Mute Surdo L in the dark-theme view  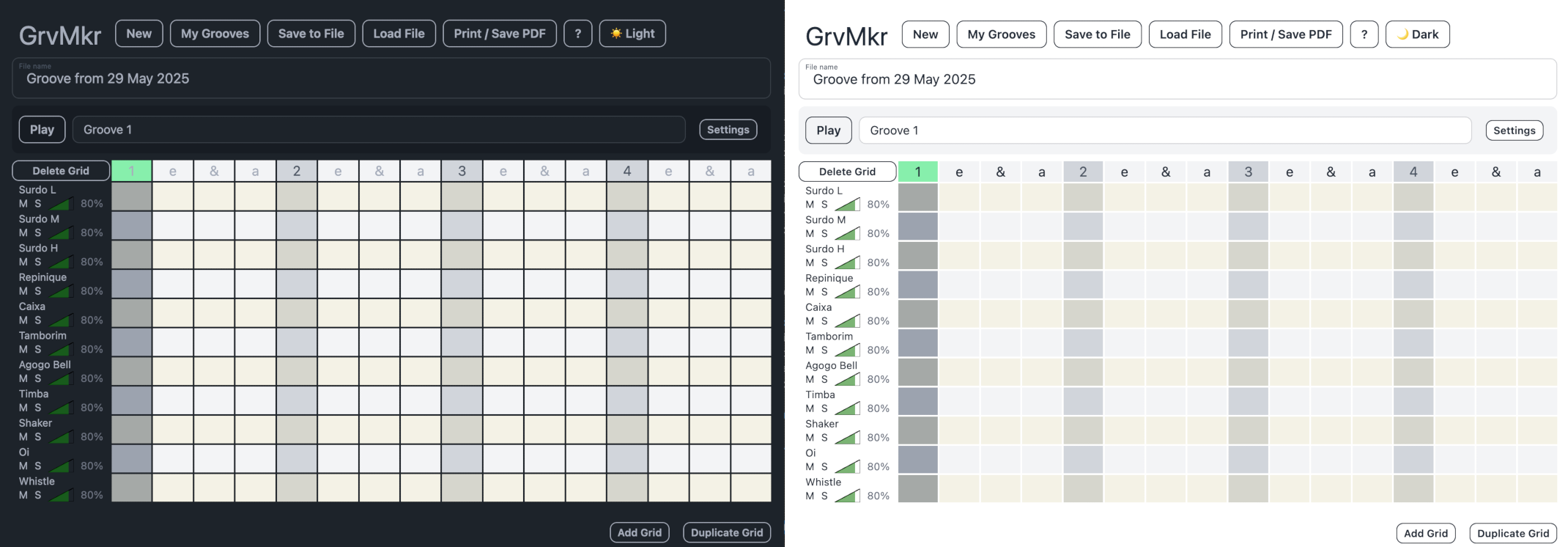tap(23, 204)
